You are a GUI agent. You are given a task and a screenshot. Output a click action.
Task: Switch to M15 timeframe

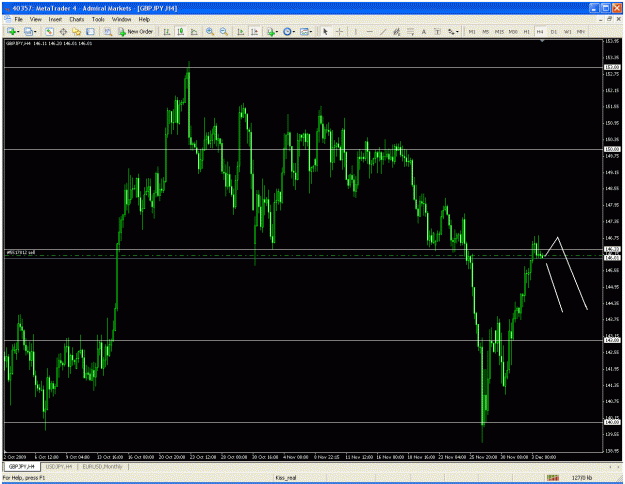click(x=499, y=31)
